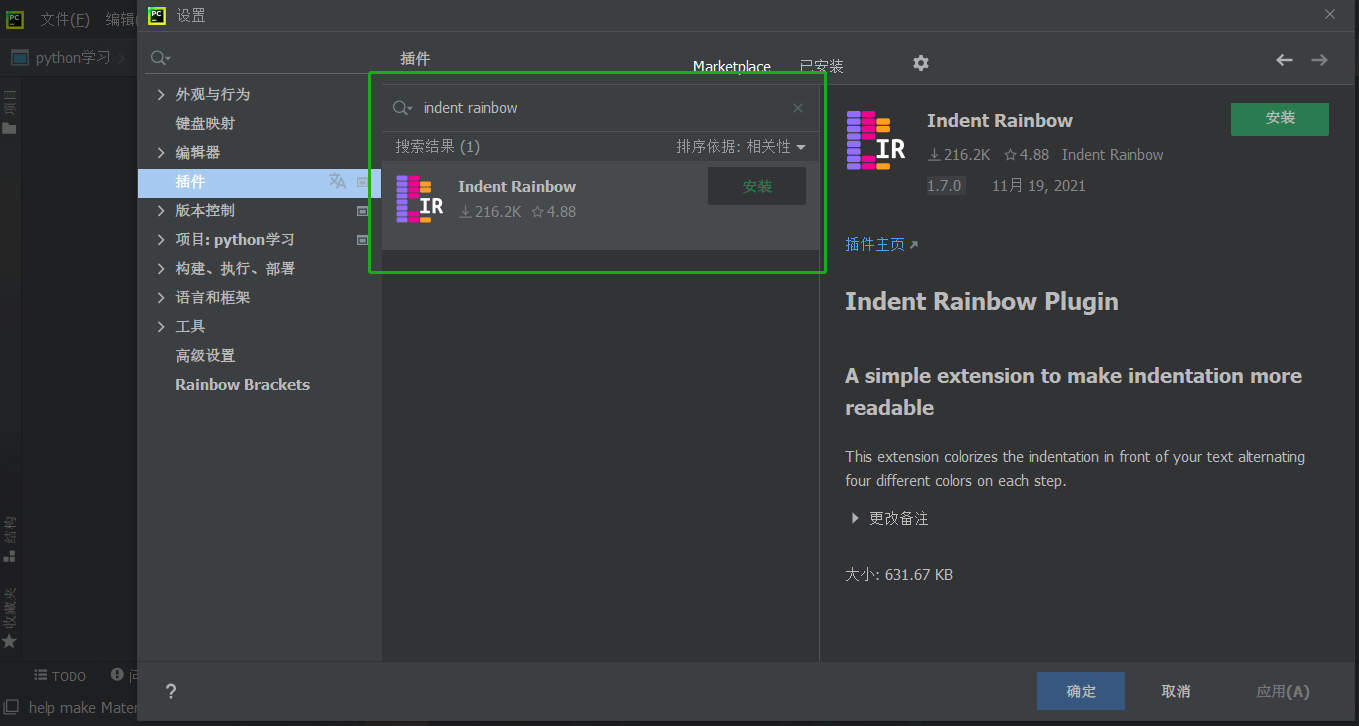Click the python学习 project folder in breadcrumb
Image resolution: width=1359 pixels, height=726 pixels.
pyautogui.click(x=19, y=57)
